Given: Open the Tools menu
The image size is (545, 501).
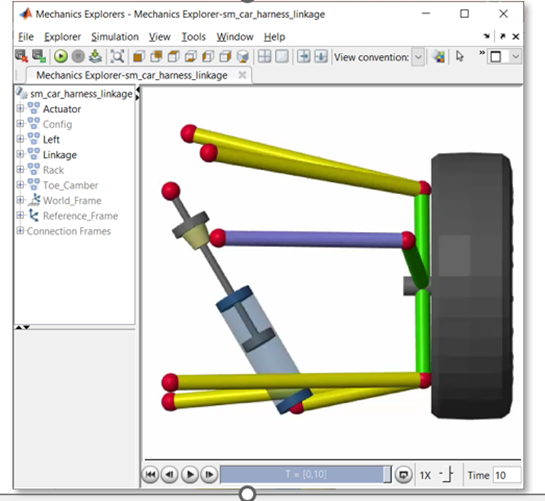Looking at the screenshot, I should [x=193, y=37].
